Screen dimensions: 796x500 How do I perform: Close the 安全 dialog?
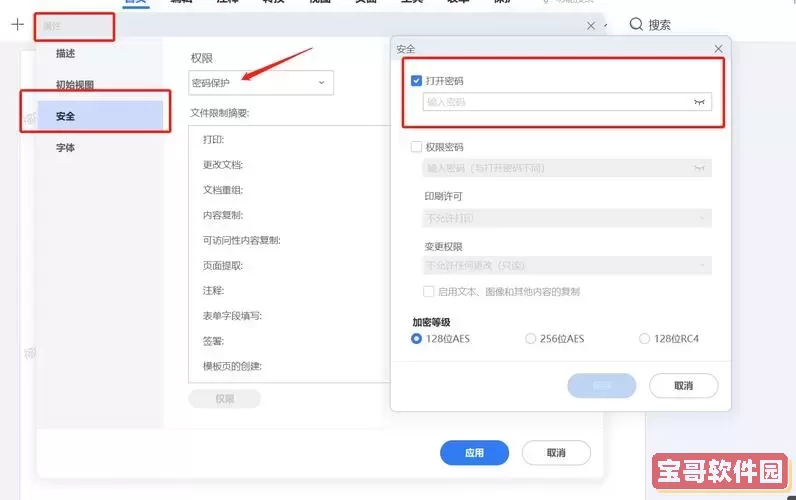click(x=718, y=48)
